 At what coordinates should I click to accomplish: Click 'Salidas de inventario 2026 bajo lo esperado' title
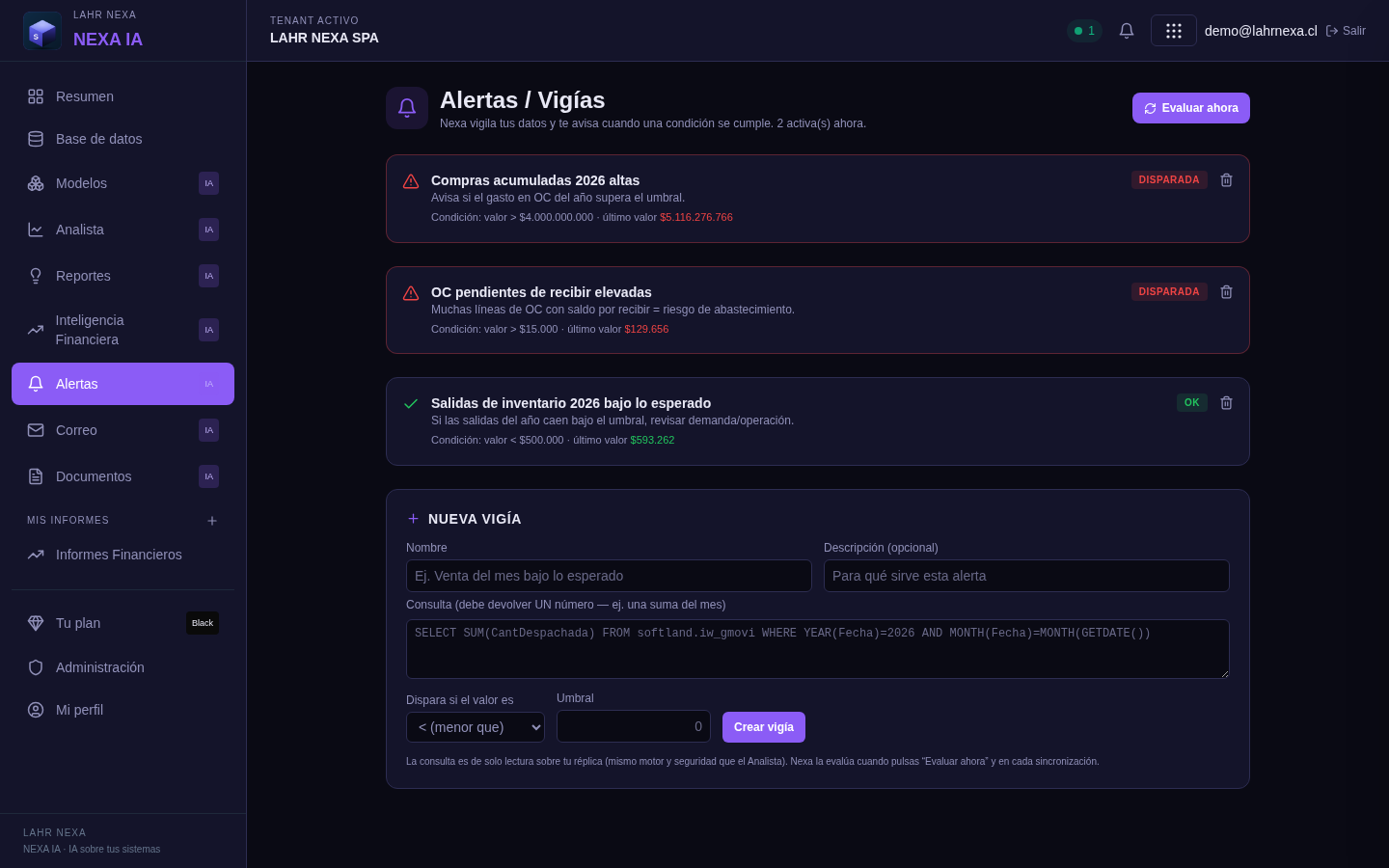[571, 403]
